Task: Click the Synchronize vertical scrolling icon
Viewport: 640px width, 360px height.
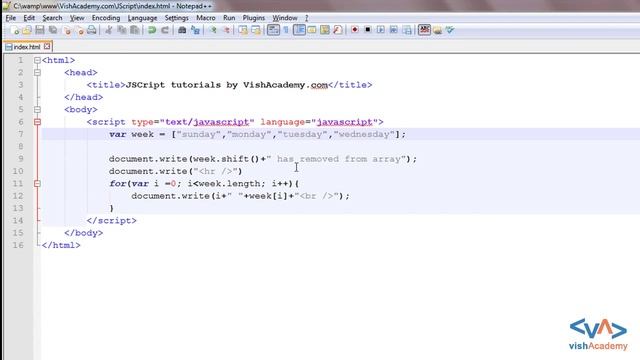Action: point(243,30)
